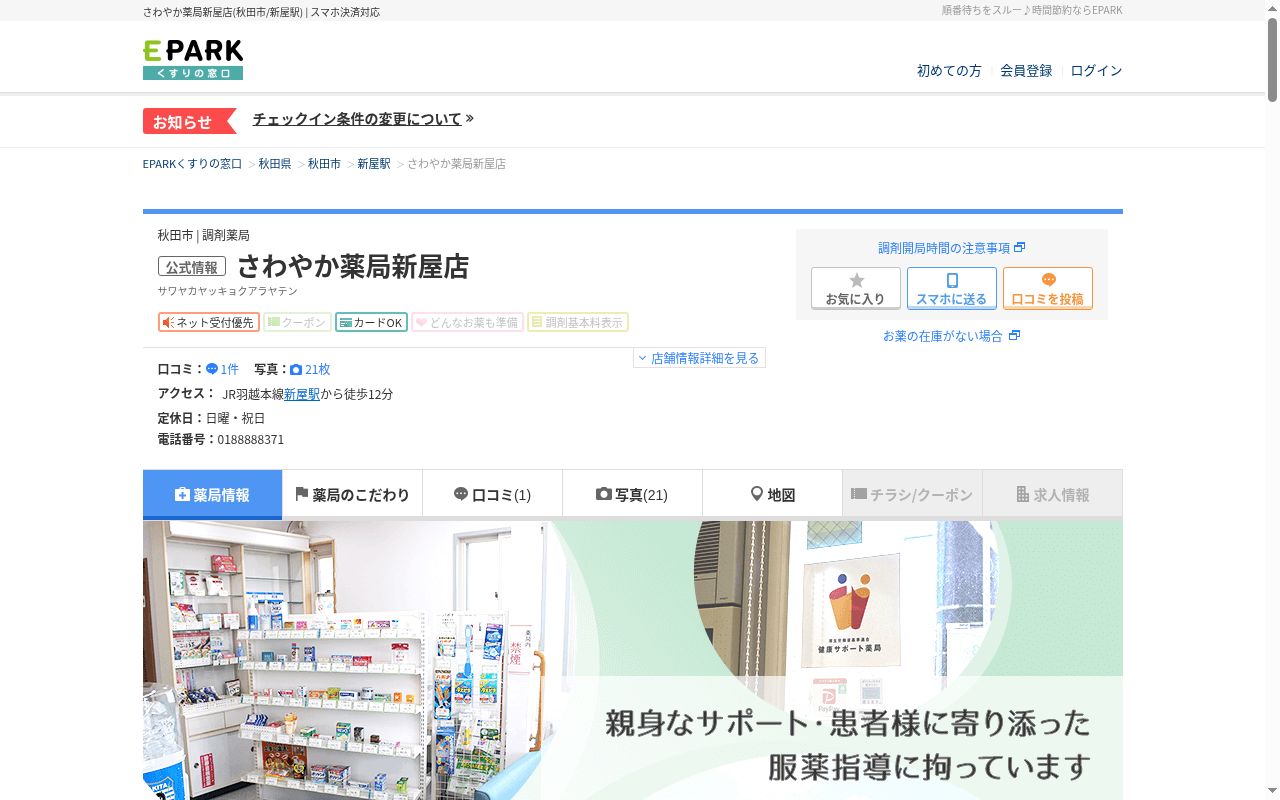Click the smartphone icon on スマホに送る
The width and height of the screenshot is (1280, 800).
(x=952, y=280)
